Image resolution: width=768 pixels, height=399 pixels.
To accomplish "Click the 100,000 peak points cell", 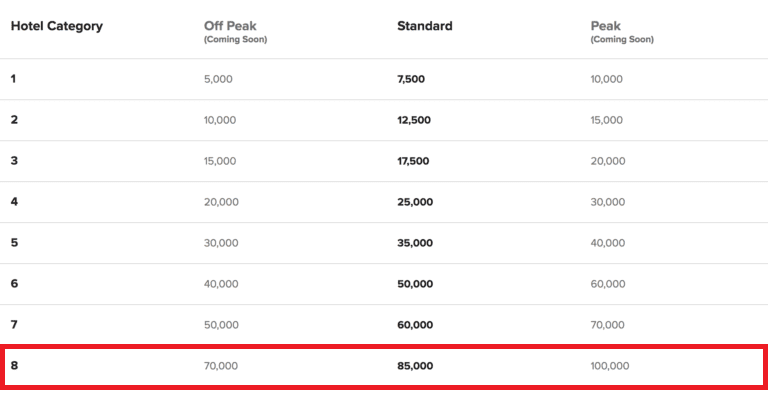I will (609, 366).
